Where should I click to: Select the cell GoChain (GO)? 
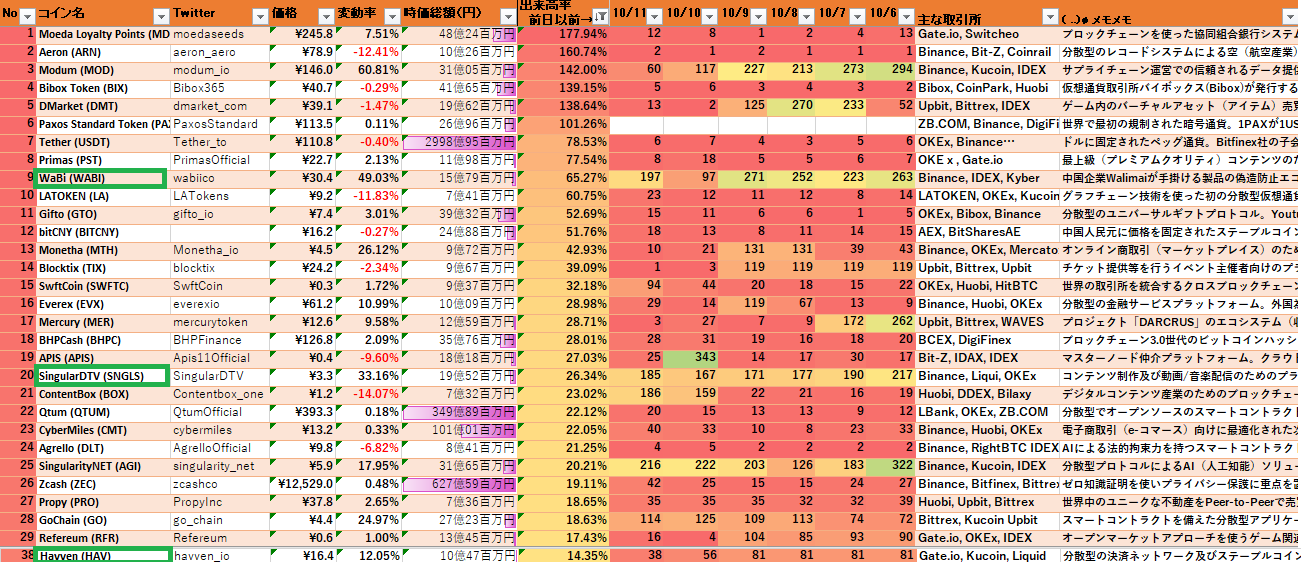103,520
